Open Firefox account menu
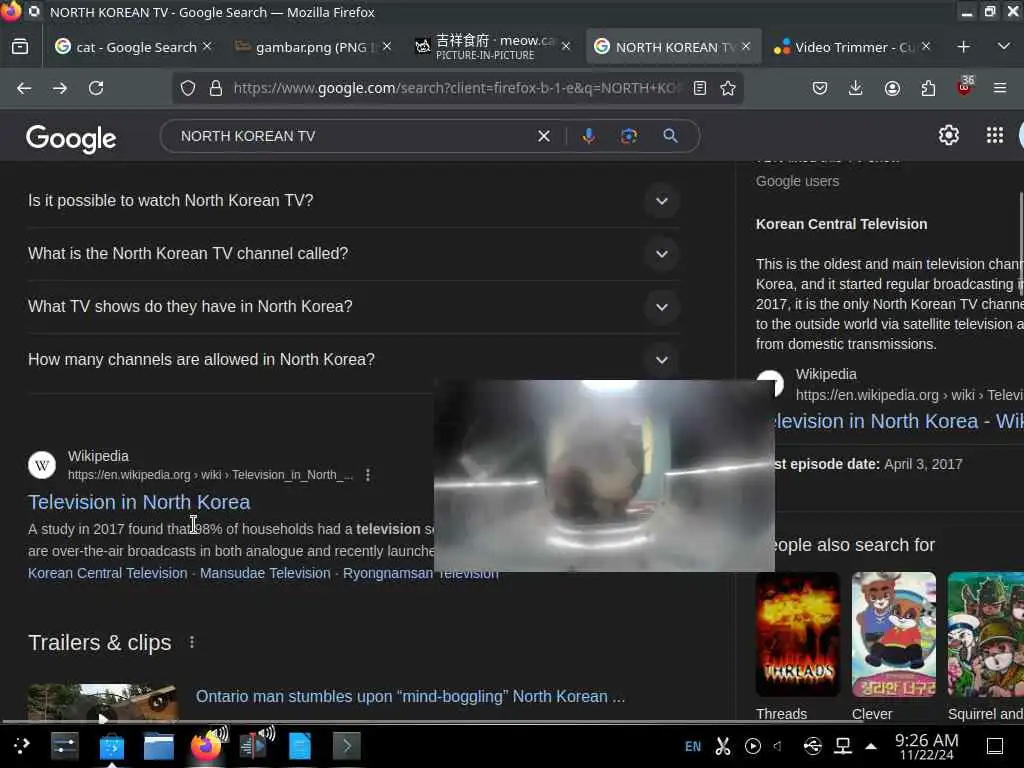 pos(892,88)
